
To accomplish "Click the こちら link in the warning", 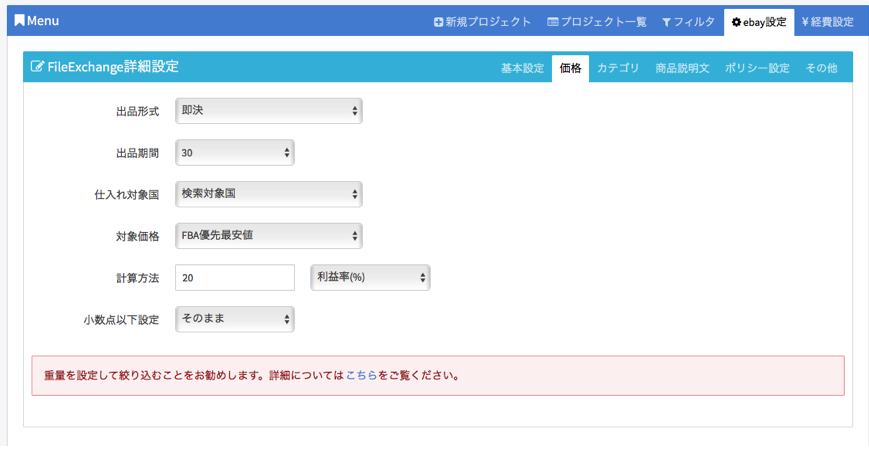I will pos(361,376).
